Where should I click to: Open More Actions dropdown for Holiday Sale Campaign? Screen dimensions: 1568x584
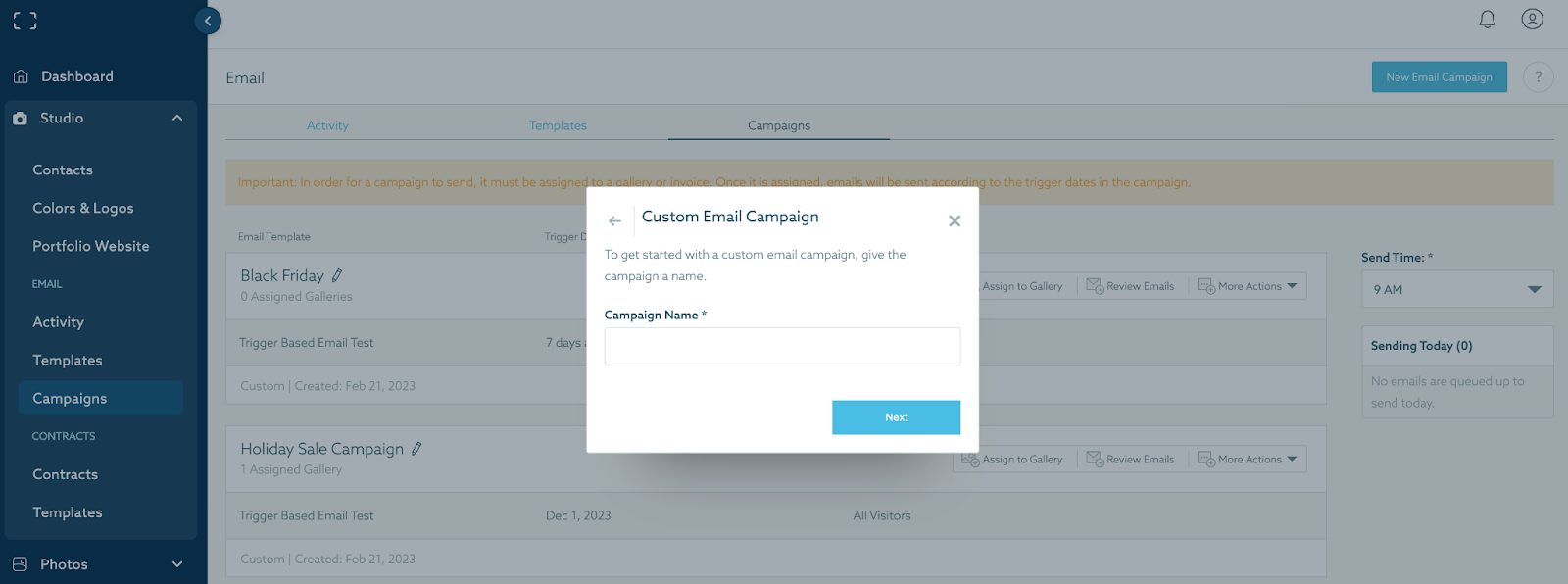pos(1248,460)
